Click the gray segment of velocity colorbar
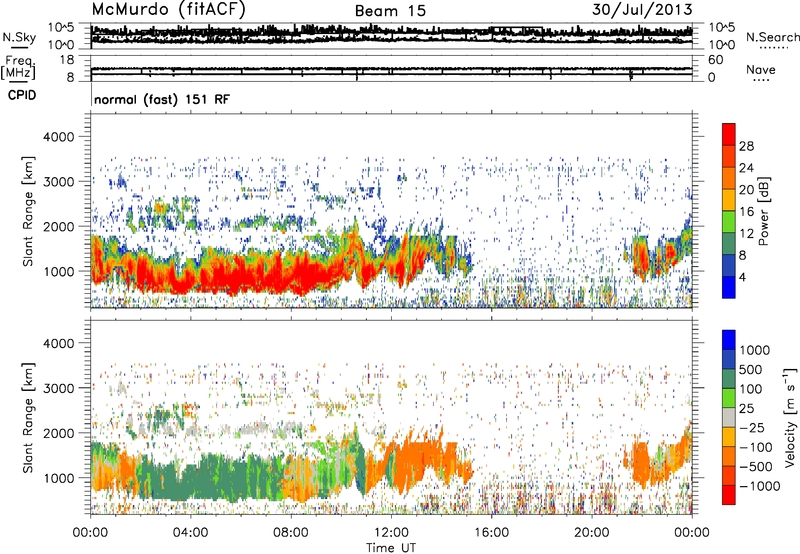Image resolution: width=800 pixels, height=554 pixels. 729,418
